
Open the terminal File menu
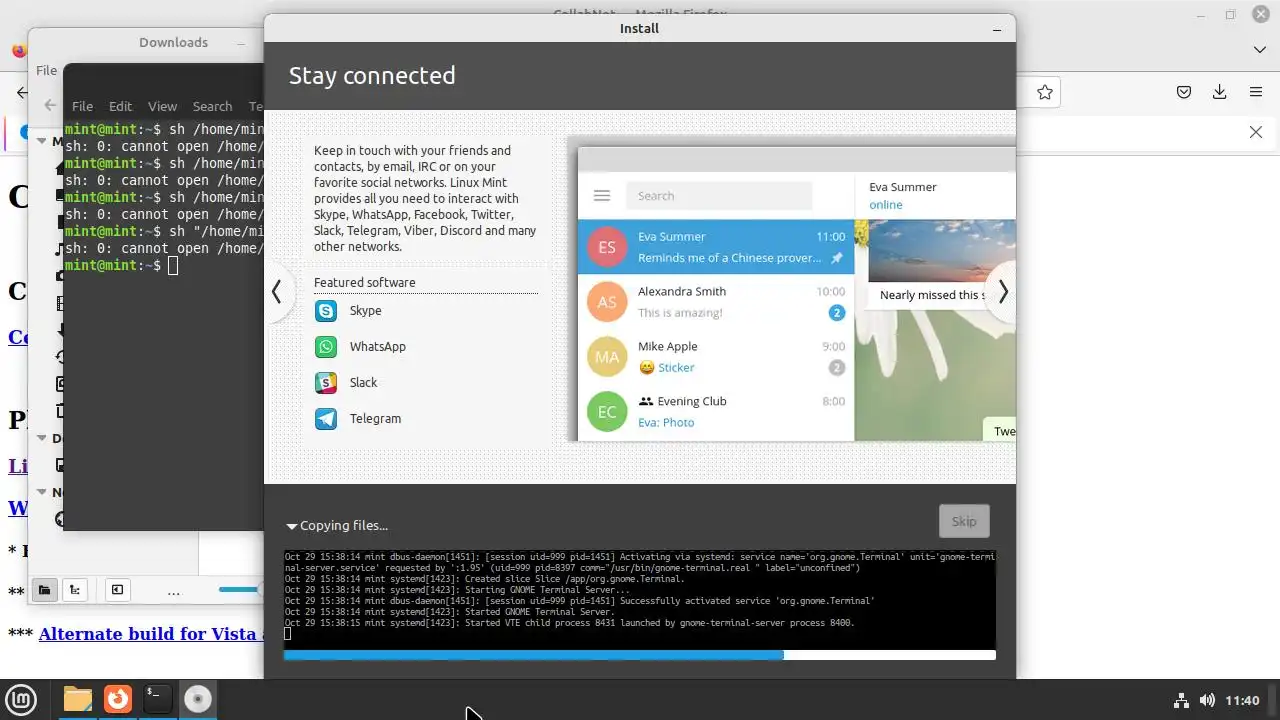82,106
